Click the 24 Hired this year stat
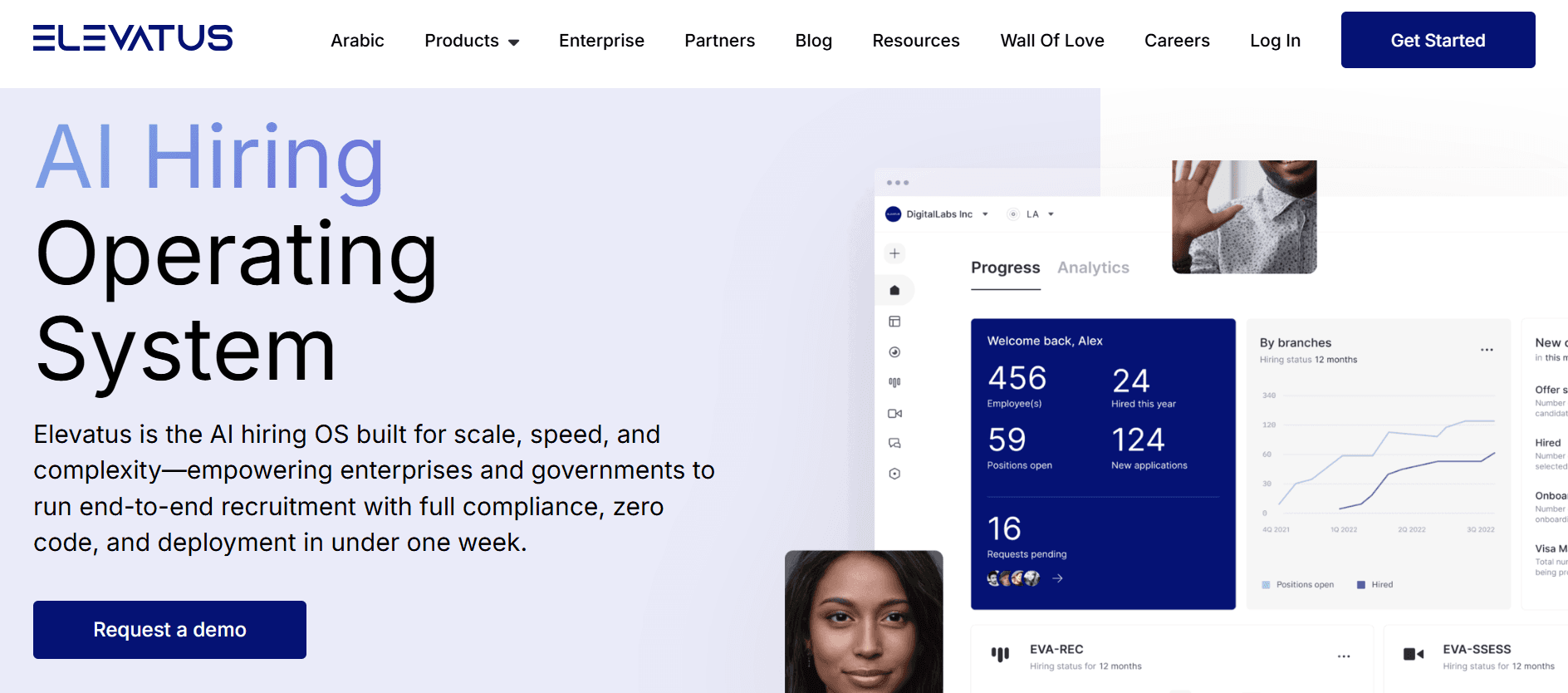The image size is (1568, 693). tap(1144, 387)
